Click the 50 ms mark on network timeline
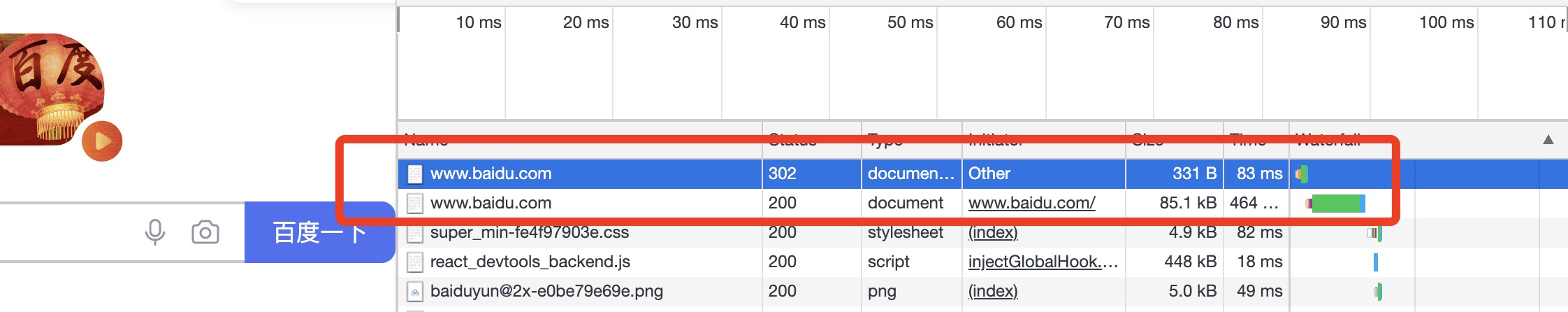This screenshot has width=1568, height=312. pos(910,22)
